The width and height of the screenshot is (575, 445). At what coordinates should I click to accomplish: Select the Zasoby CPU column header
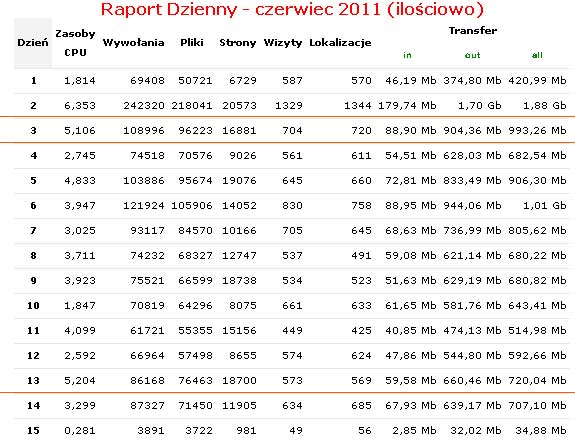click(x=75, y=43)
